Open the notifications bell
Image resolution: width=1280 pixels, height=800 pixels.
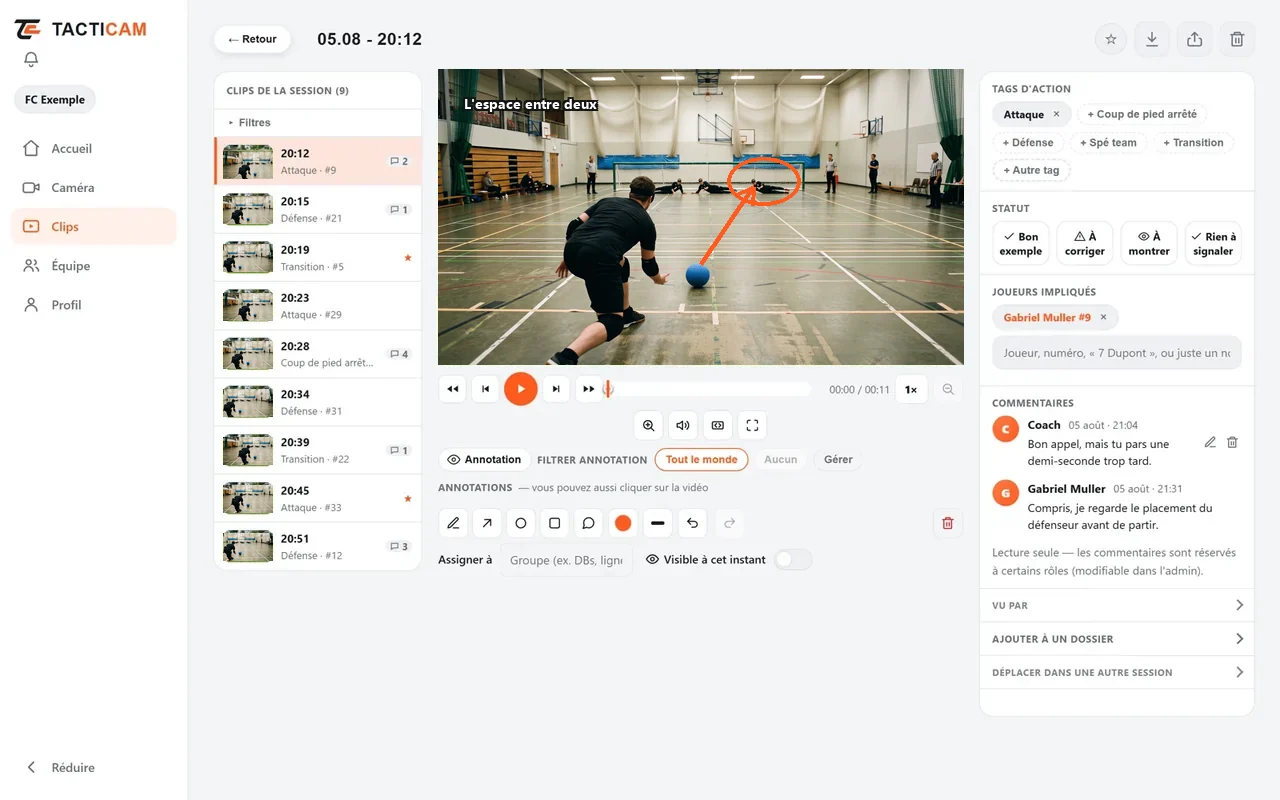(x=31, y=60)
